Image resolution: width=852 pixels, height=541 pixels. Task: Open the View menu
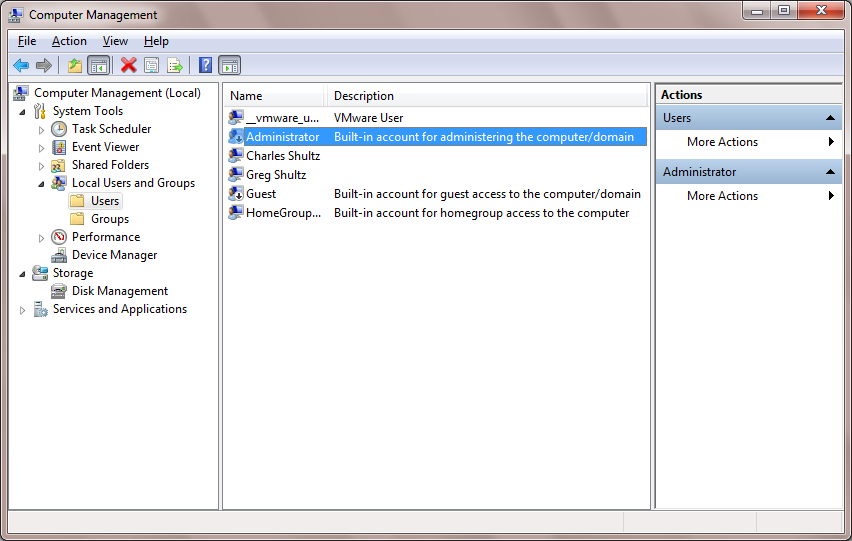[x=115, y=41]
